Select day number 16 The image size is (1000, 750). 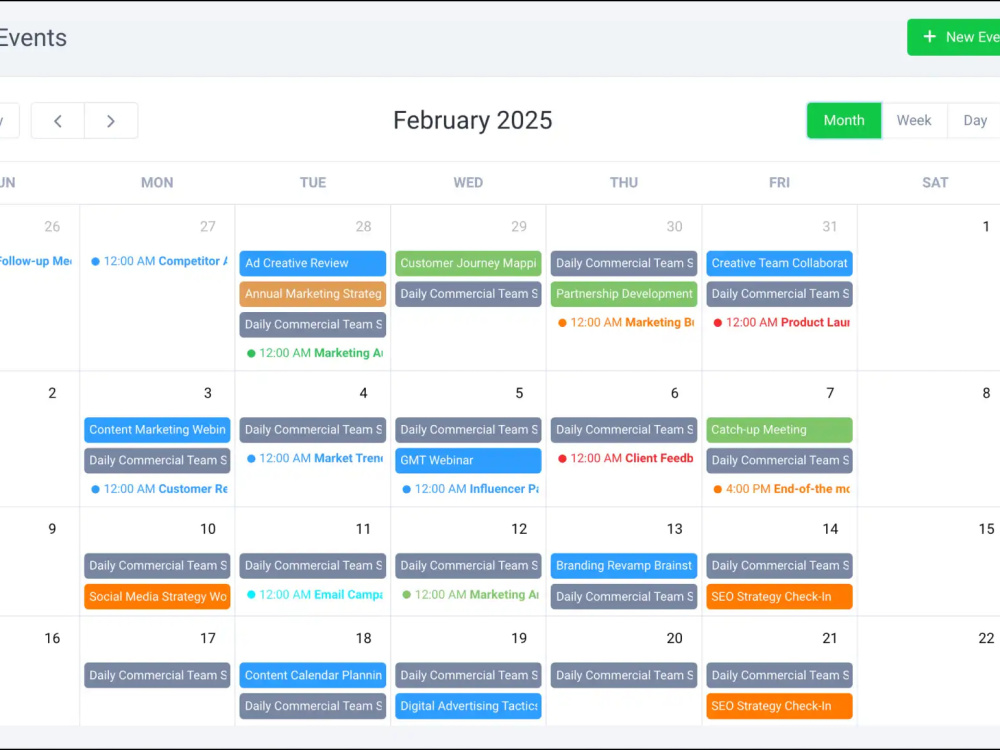pyautogui.click(x=52, y=638)
